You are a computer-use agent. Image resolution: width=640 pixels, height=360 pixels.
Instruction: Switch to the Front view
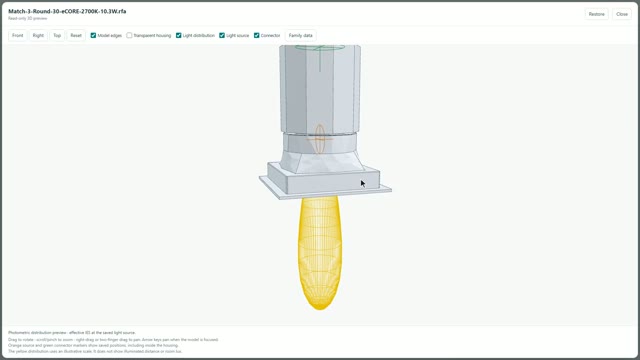[18, 36]
